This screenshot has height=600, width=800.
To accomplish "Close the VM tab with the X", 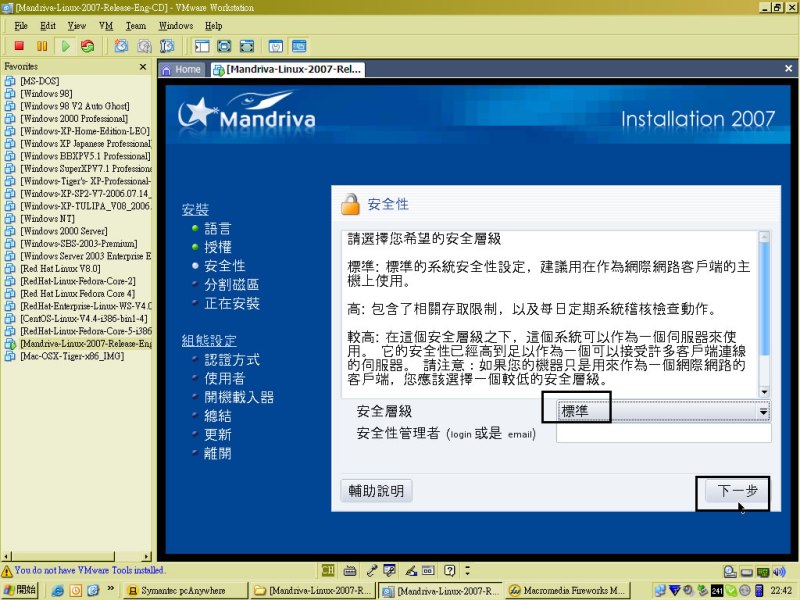I will [788, 68].
